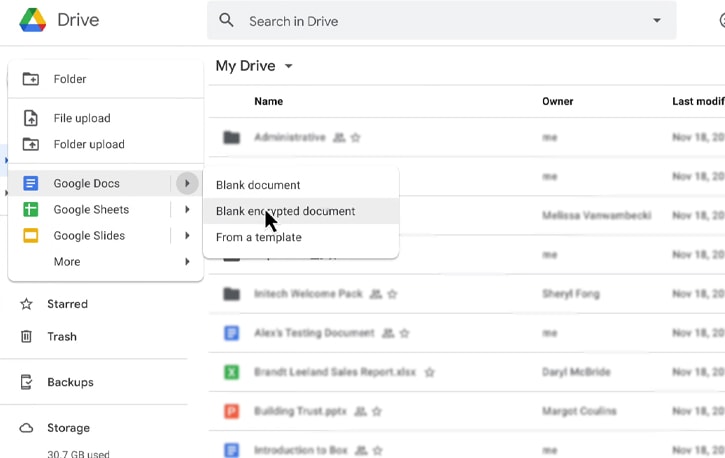
Task: Create a new Folder
Action: click(x=105, y=79)
